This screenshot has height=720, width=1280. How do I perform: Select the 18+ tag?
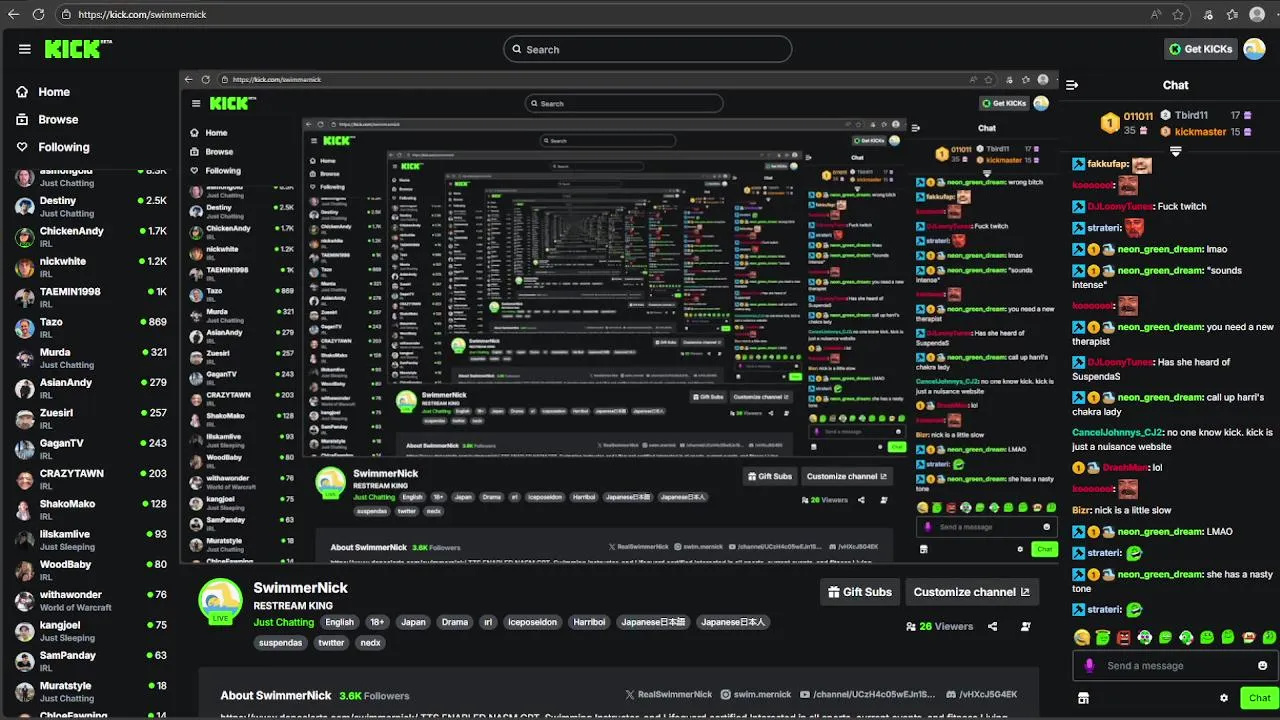(x=377, y=622)
